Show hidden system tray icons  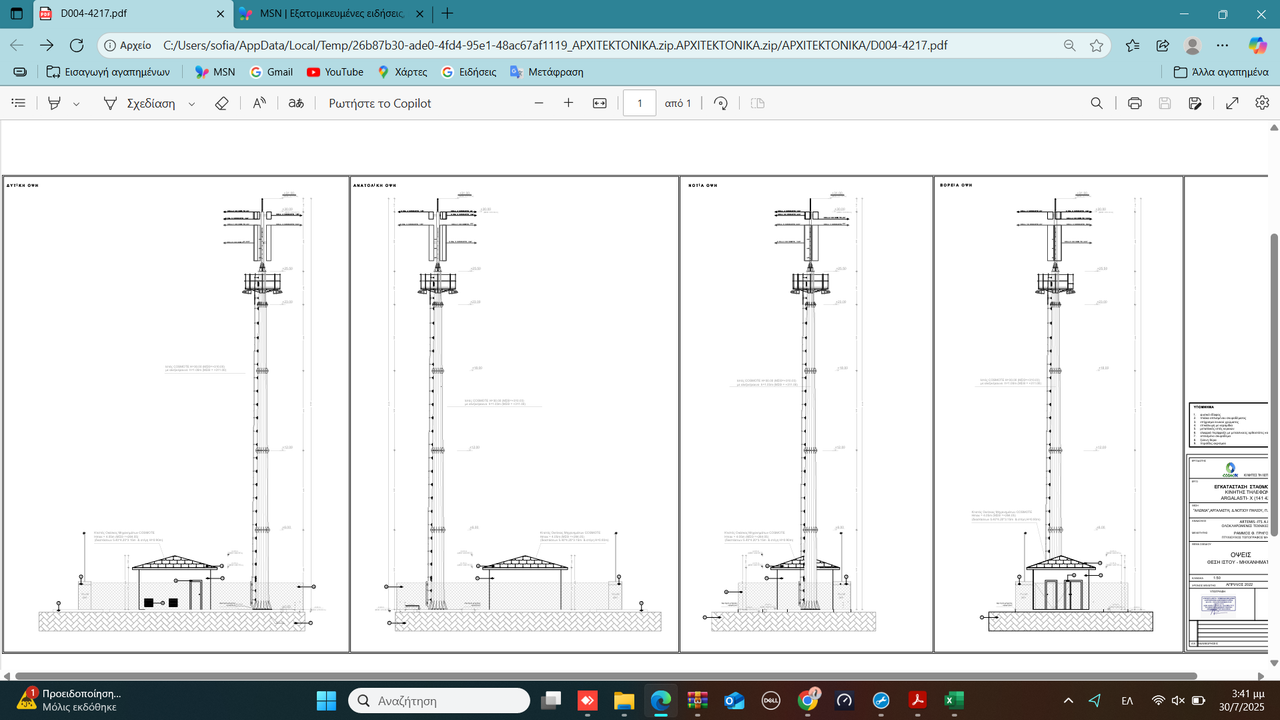[1069, 700]
